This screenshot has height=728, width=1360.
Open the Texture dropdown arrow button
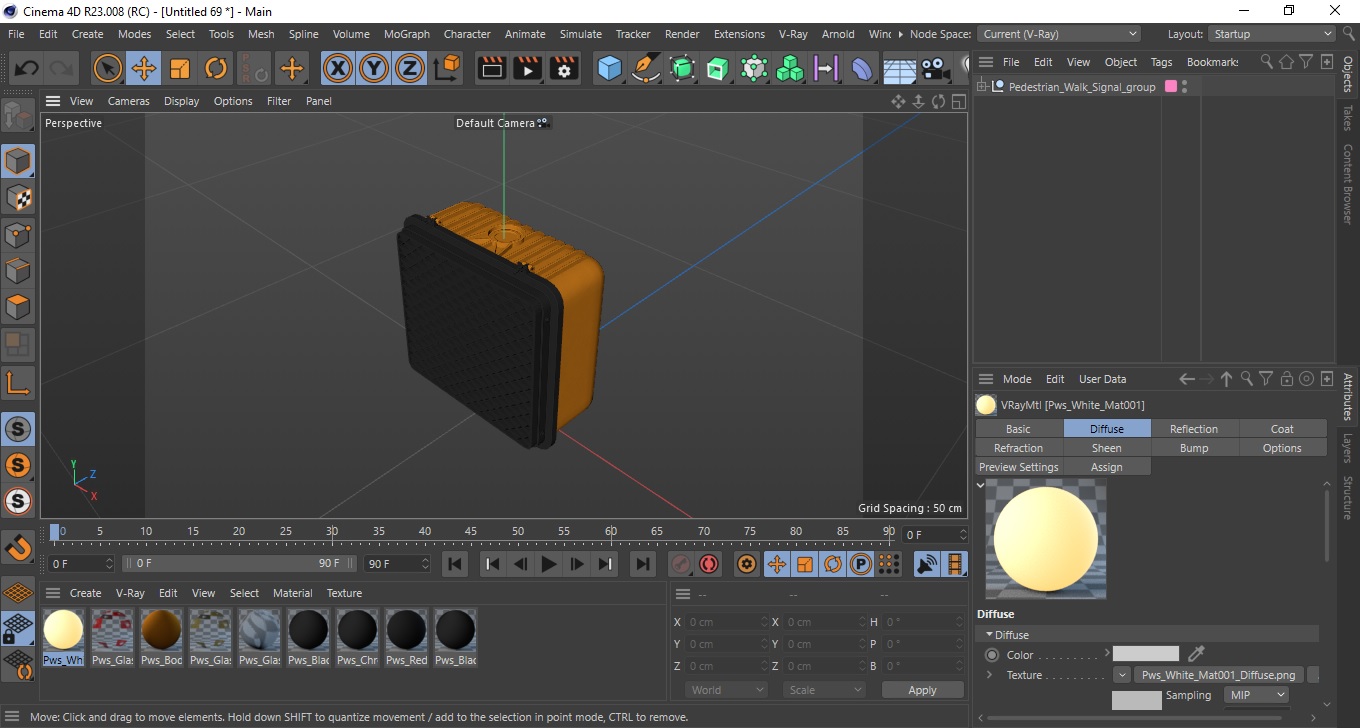(1122, 675)
